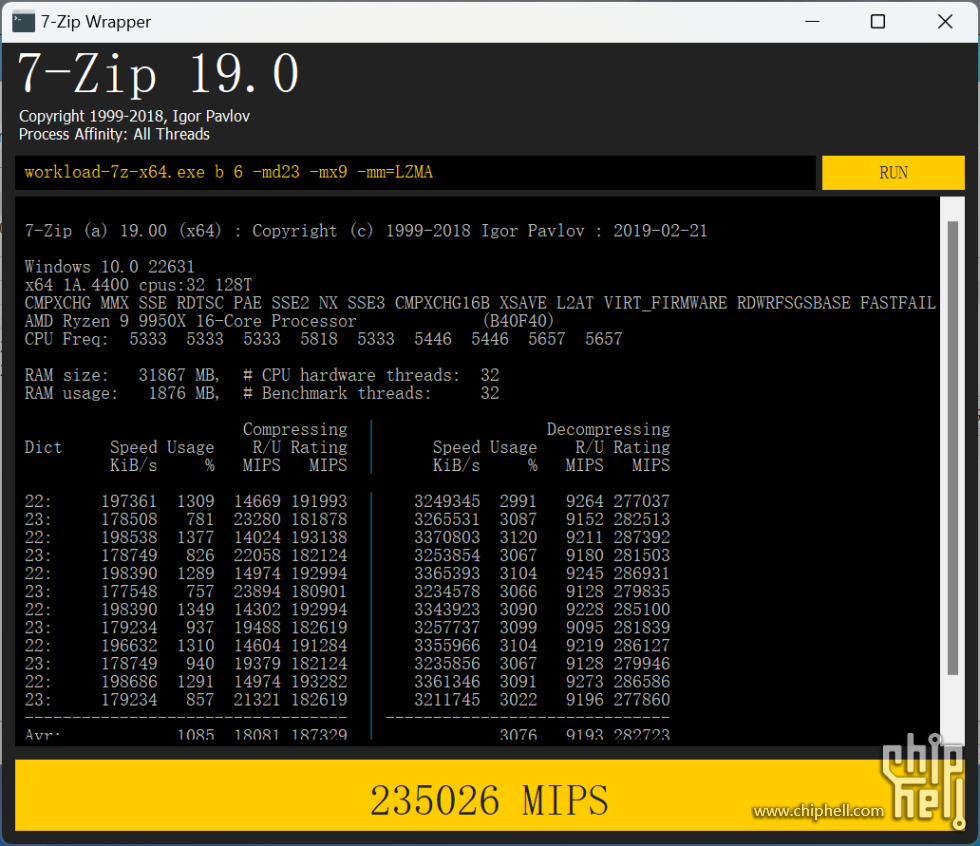Viewport: 980px width, 846px height.
Task: Click the CPU Freq value 5818
Action: pos(319,339)
